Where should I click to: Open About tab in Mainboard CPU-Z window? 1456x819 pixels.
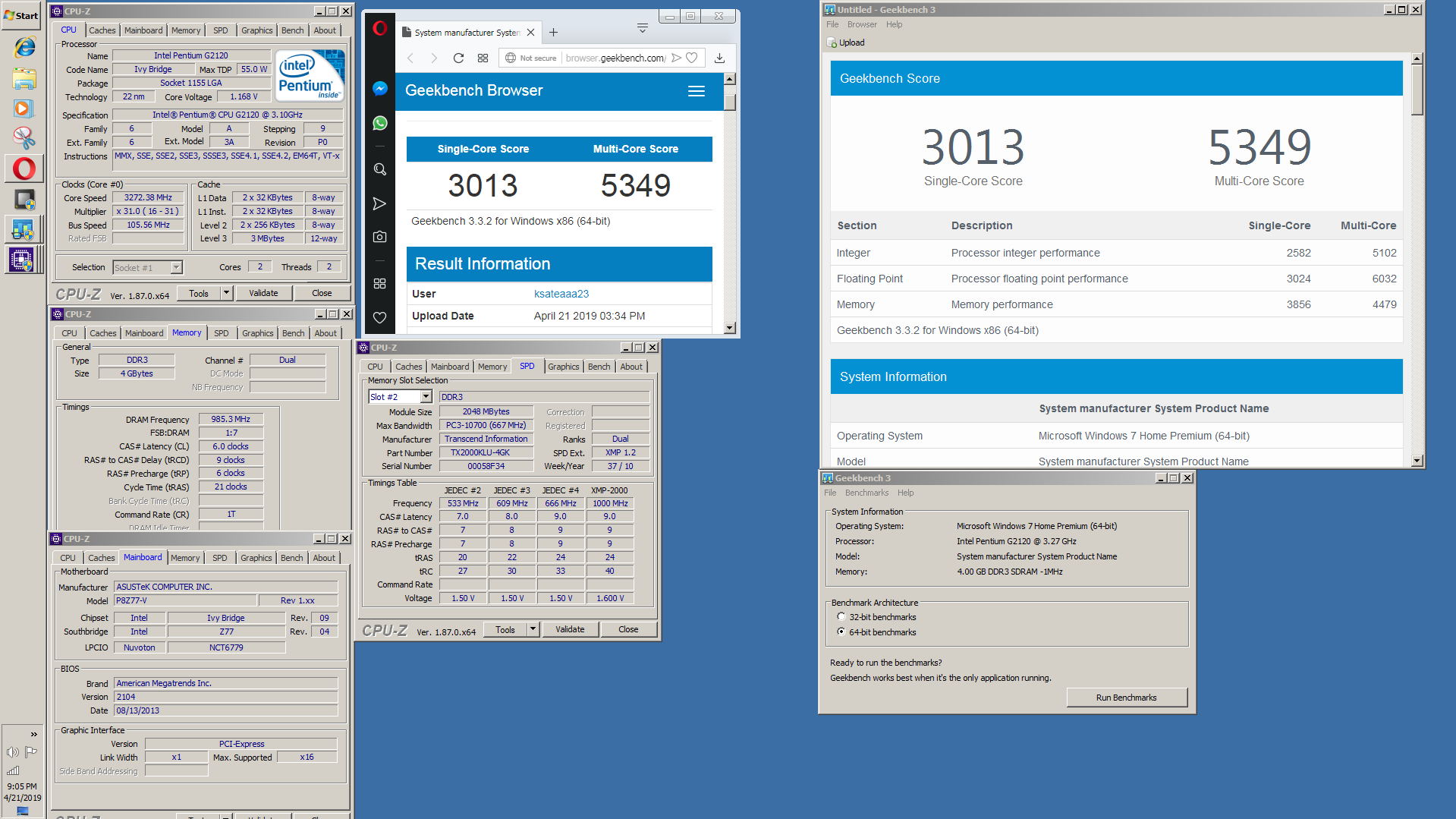(324, 558)
